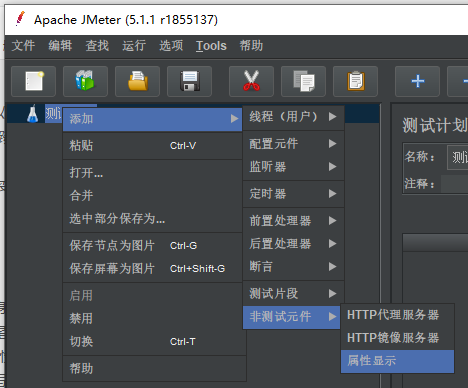Viewport: 468px width, 388px height.
Task: Click the Save floppy disk icon
Action: point(189,81)
